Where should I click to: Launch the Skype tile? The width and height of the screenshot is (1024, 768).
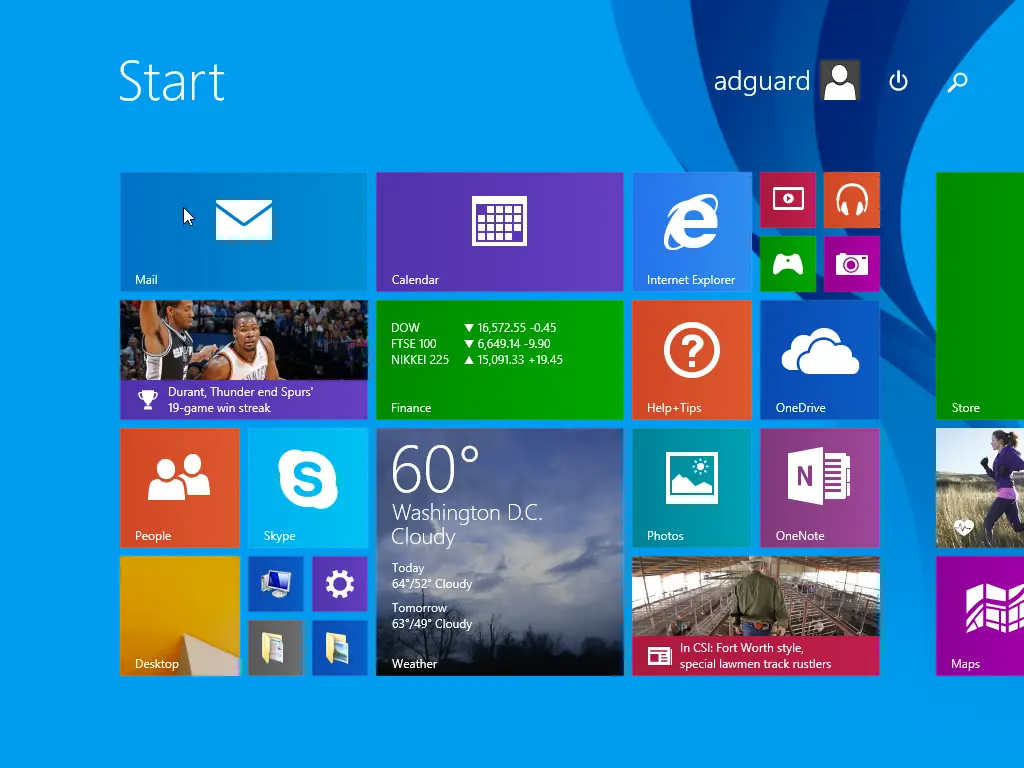[x=308, y=487]
